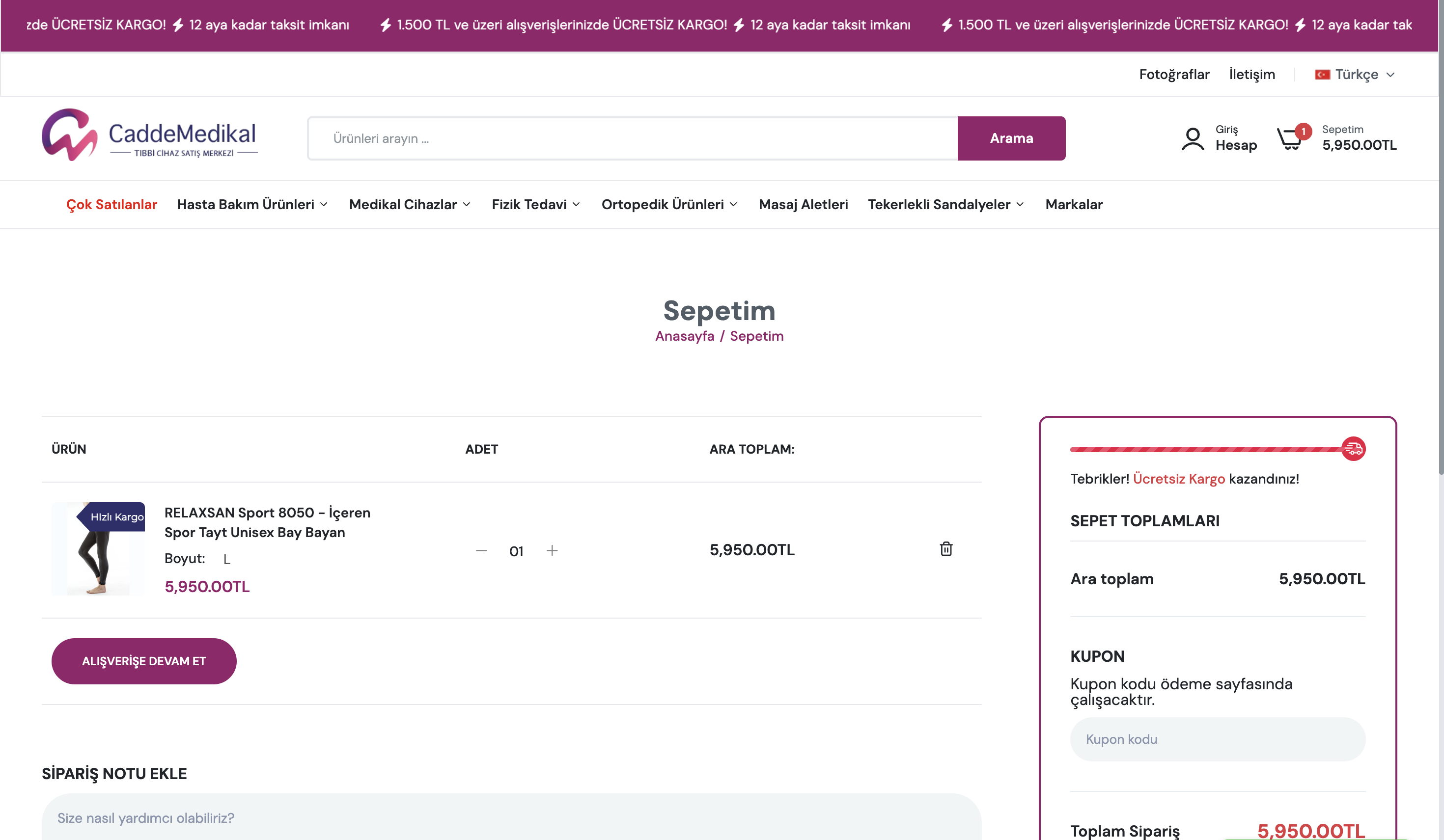Click the ADET column header
The height and width of the screenshot is (840, 1444).
(x=481, y=449)
